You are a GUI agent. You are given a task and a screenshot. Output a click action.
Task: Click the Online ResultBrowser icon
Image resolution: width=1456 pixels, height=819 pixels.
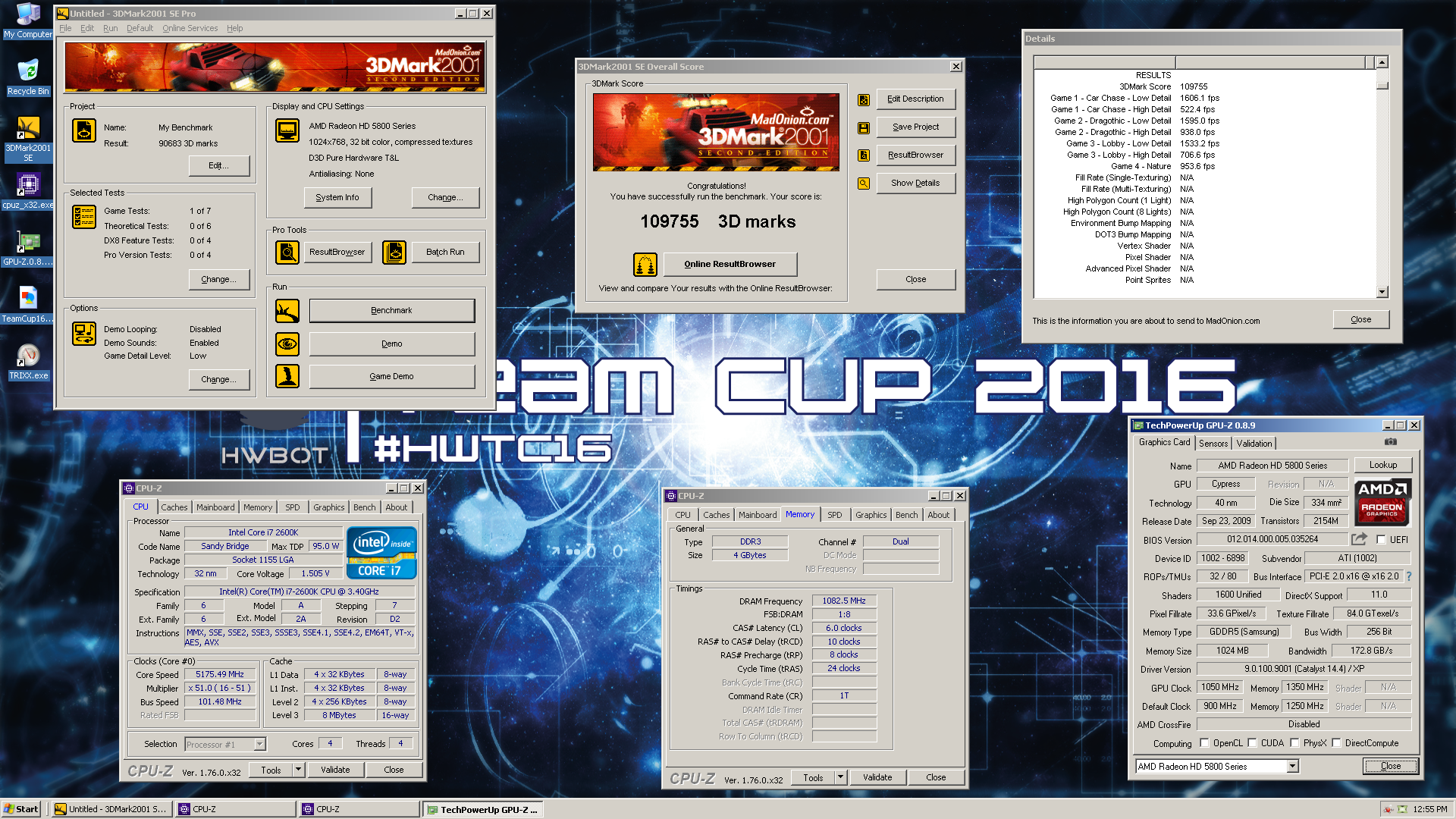point(645,265)
